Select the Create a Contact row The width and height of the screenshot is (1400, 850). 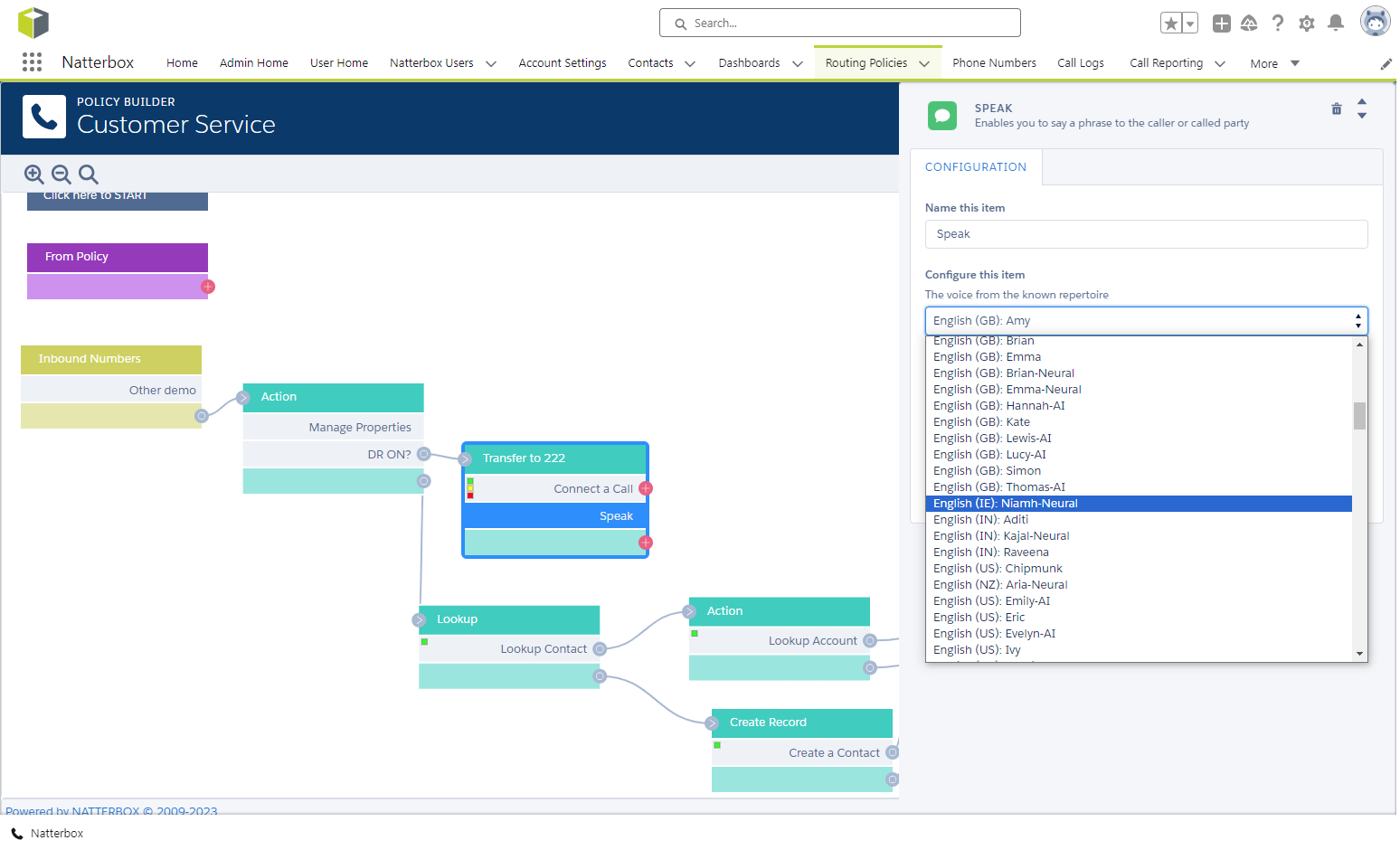point(802,752)
